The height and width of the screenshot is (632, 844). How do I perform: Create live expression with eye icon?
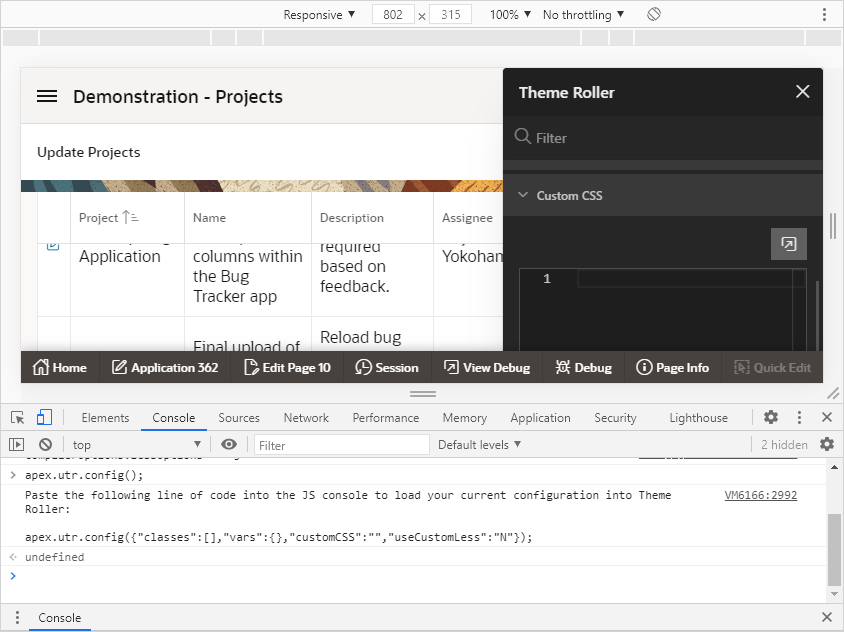point(229,444)
